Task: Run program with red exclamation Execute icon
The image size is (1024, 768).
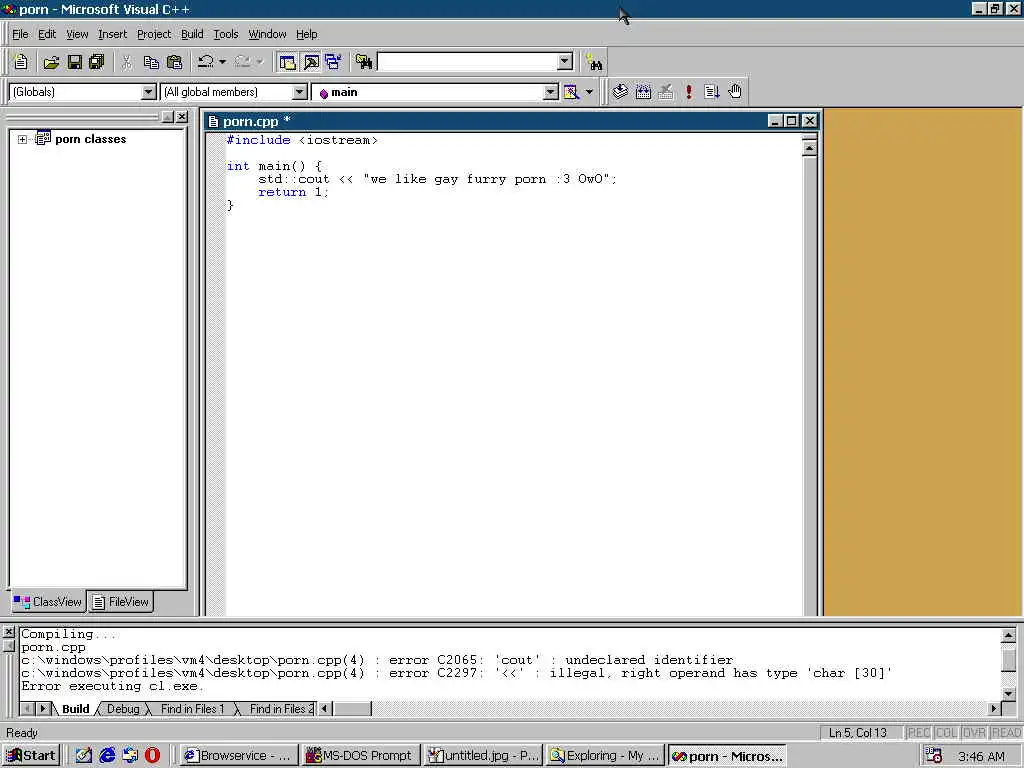Action: (x=689, y=92)
